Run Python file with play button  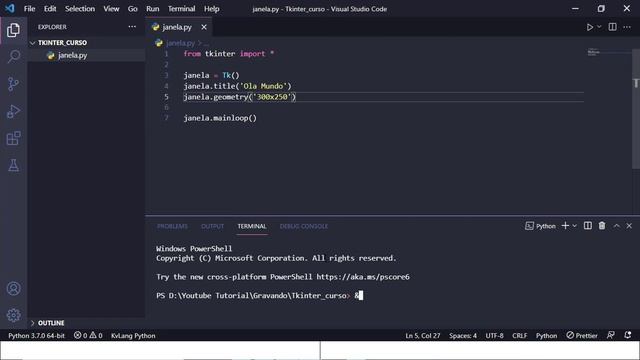click(x=589, y=27)
